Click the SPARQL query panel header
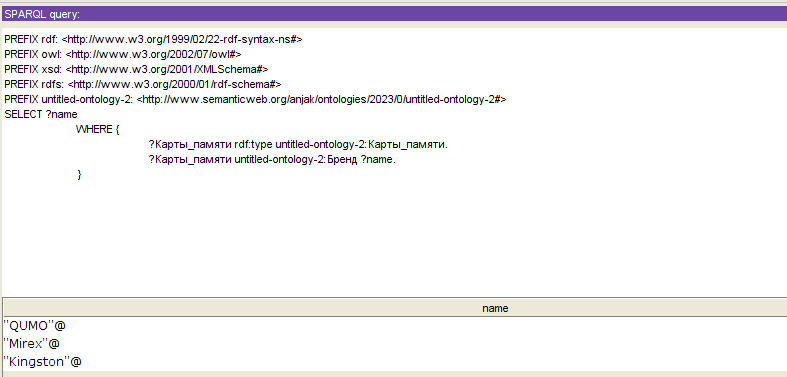 point(394,14)
